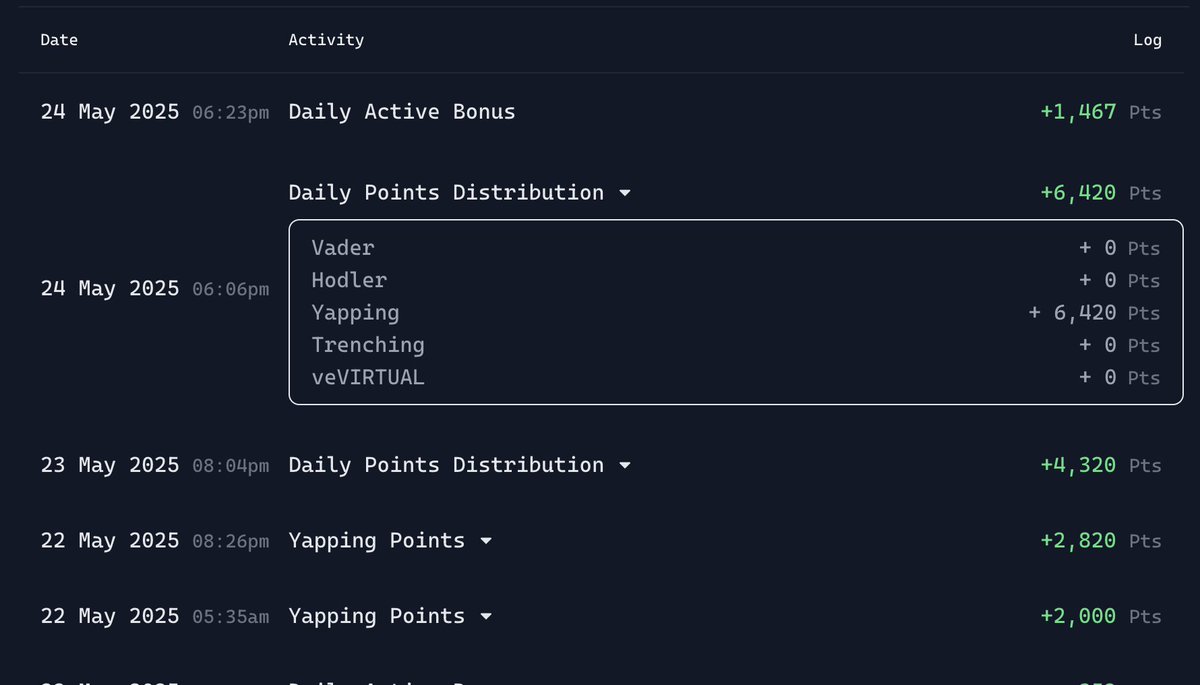Screen dimensions: 1200x685
Task: Click the 24 May Daily Points Distribution label
Action: (446, 192)
